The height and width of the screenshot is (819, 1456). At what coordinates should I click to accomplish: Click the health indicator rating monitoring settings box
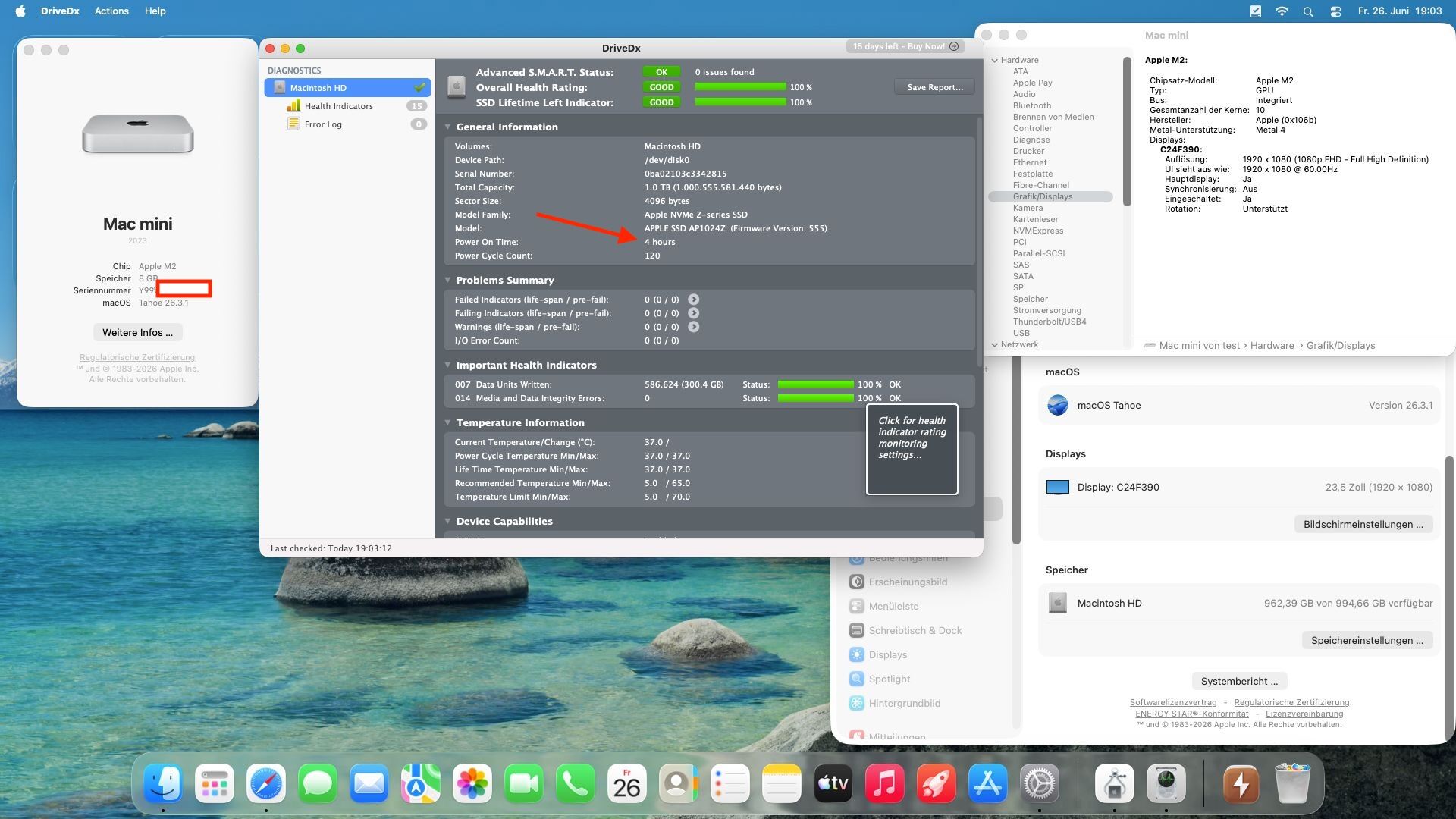click(x=912, y=449)
